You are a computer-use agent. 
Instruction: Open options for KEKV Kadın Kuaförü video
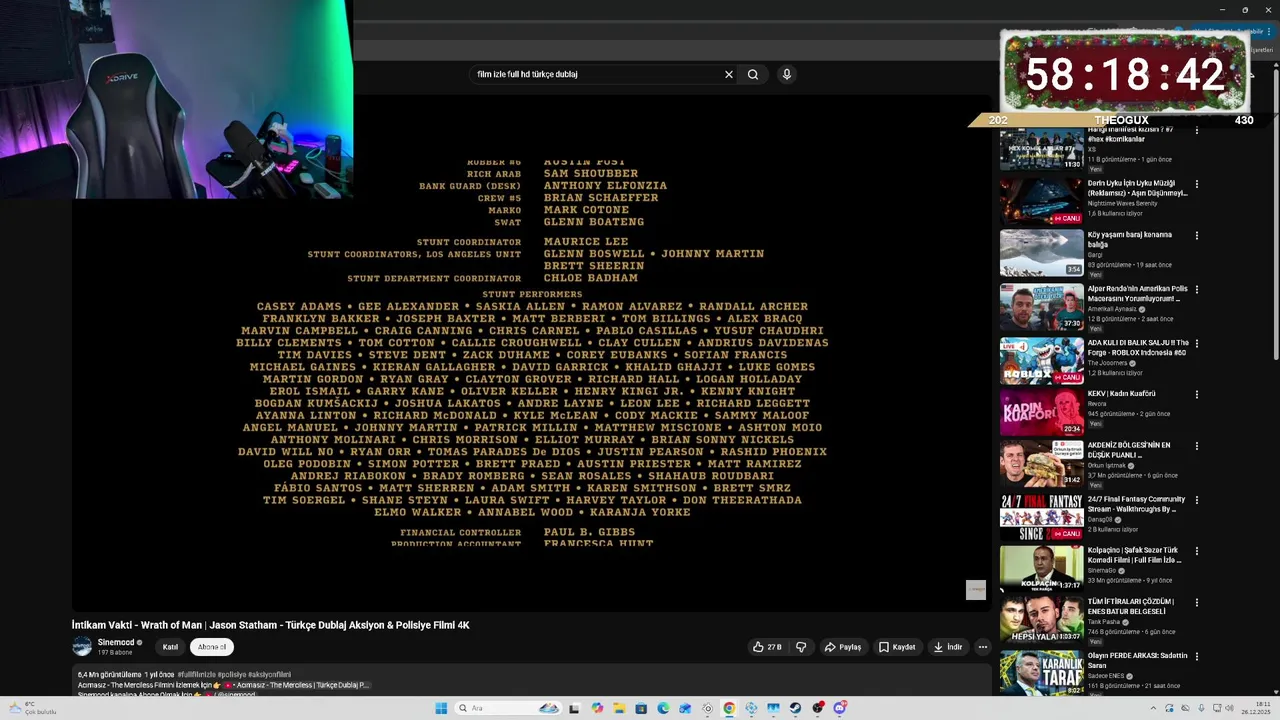1197,395
